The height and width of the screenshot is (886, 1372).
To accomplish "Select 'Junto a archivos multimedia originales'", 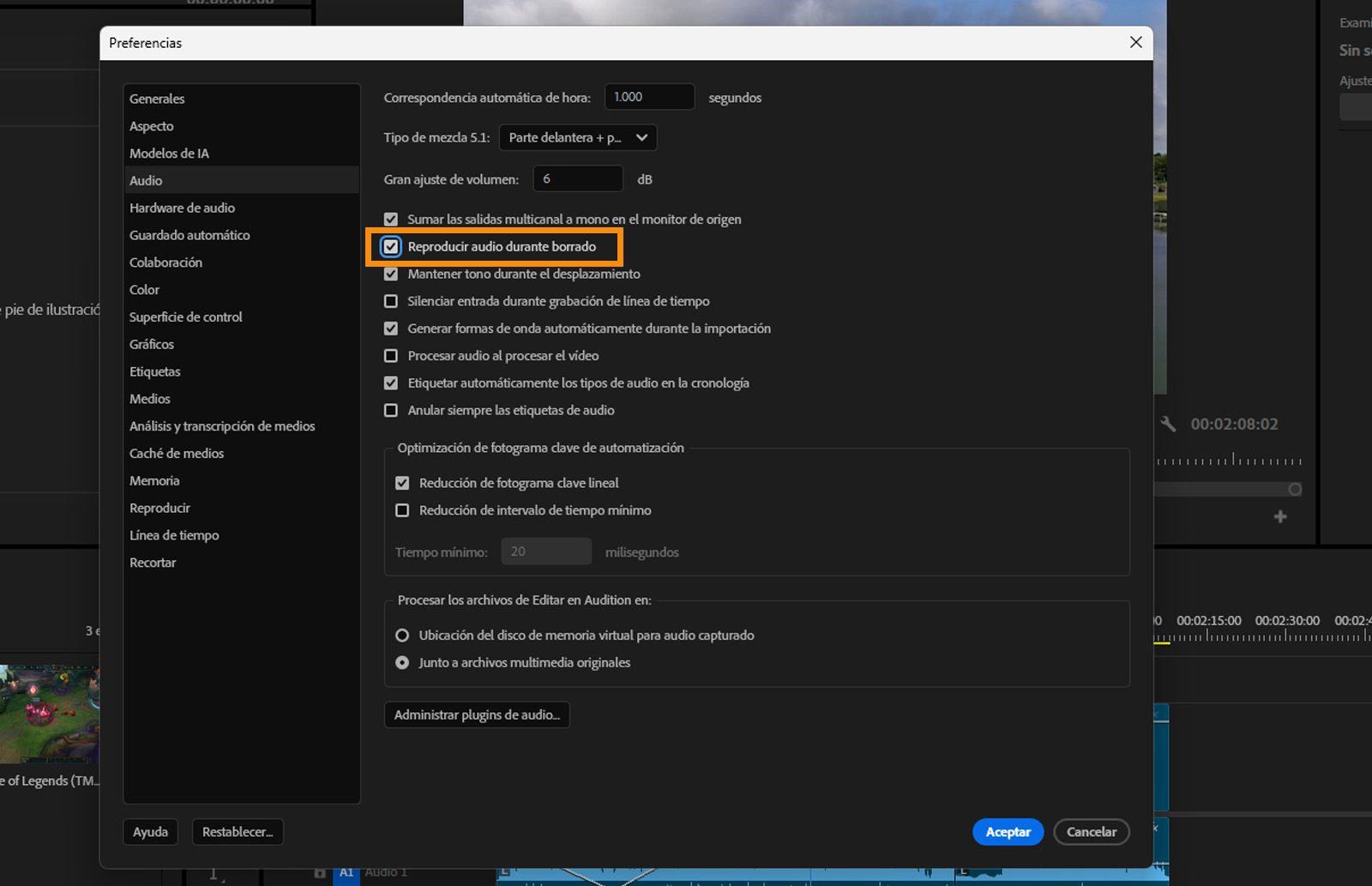I will (402, 662).
